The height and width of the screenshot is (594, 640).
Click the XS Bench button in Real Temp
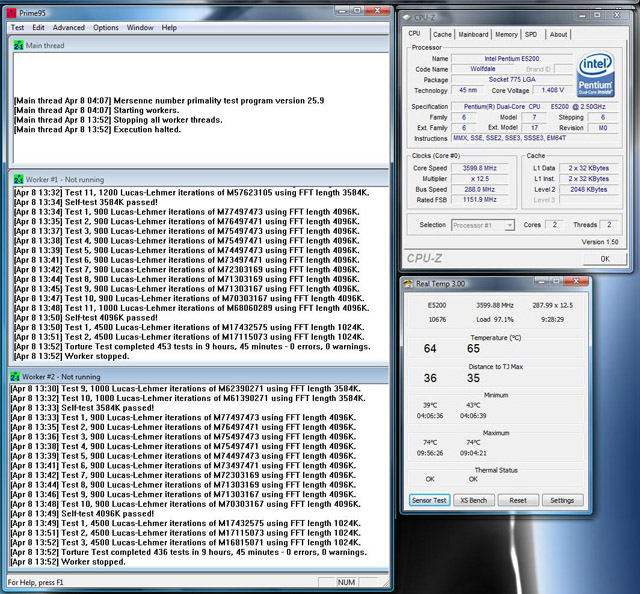[x=473, y=501]
